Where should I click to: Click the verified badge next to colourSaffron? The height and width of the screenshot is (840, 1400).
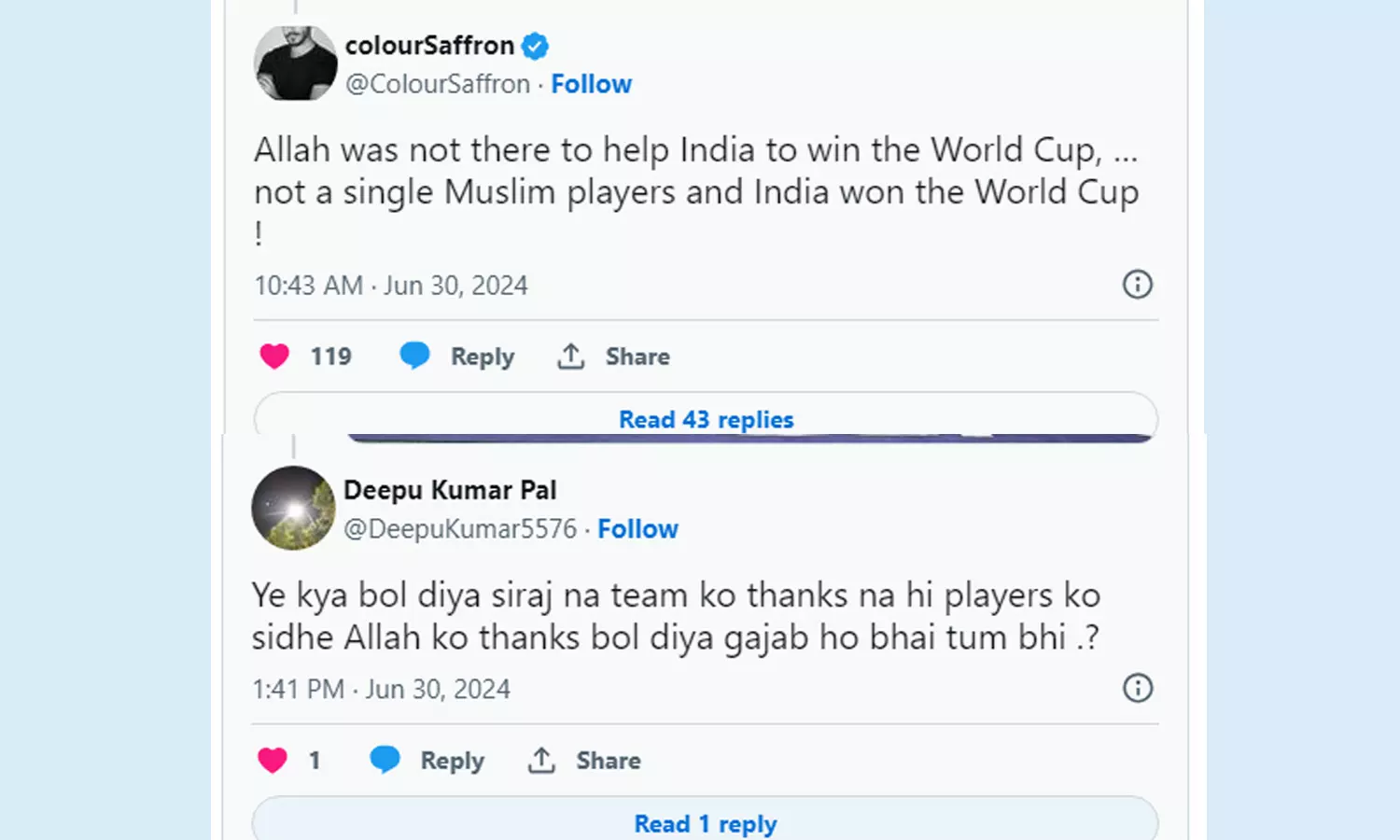click(535, 46)
